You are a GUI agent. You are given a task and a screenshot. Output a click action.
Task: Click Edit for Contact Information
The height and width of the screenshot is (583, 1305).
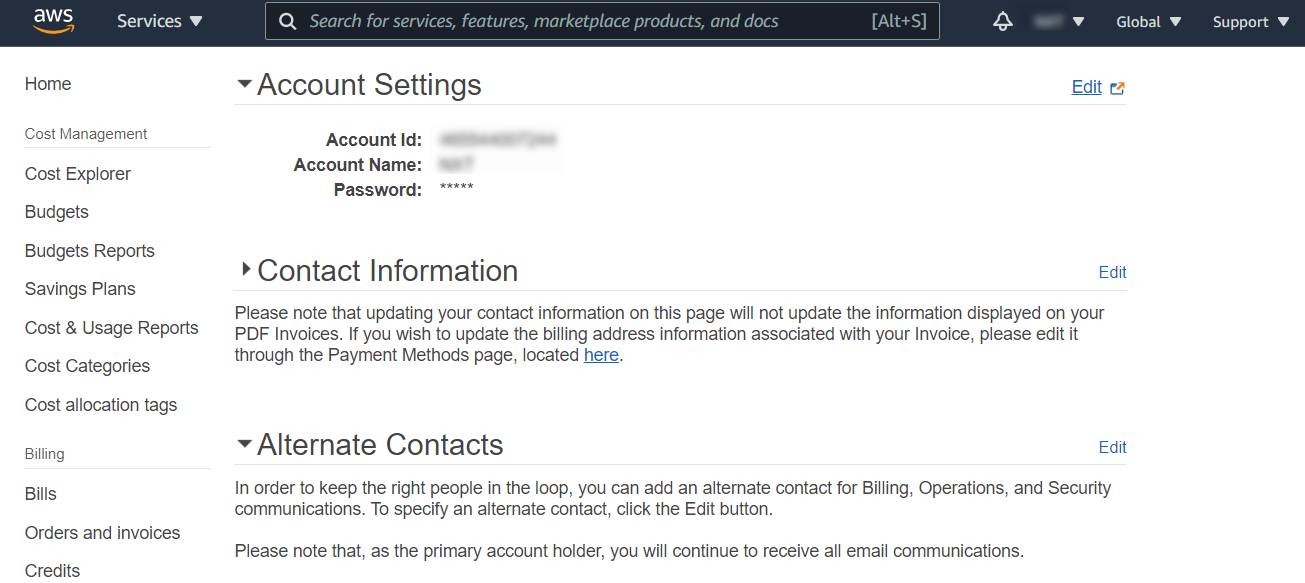pyautogui.click(x=1112, y=272)
